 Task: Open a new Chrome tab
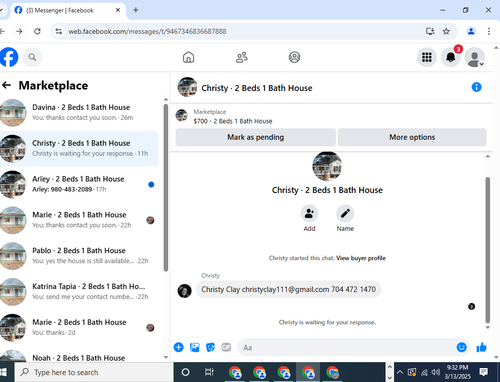pyautogui.click(x=136, y=10)
